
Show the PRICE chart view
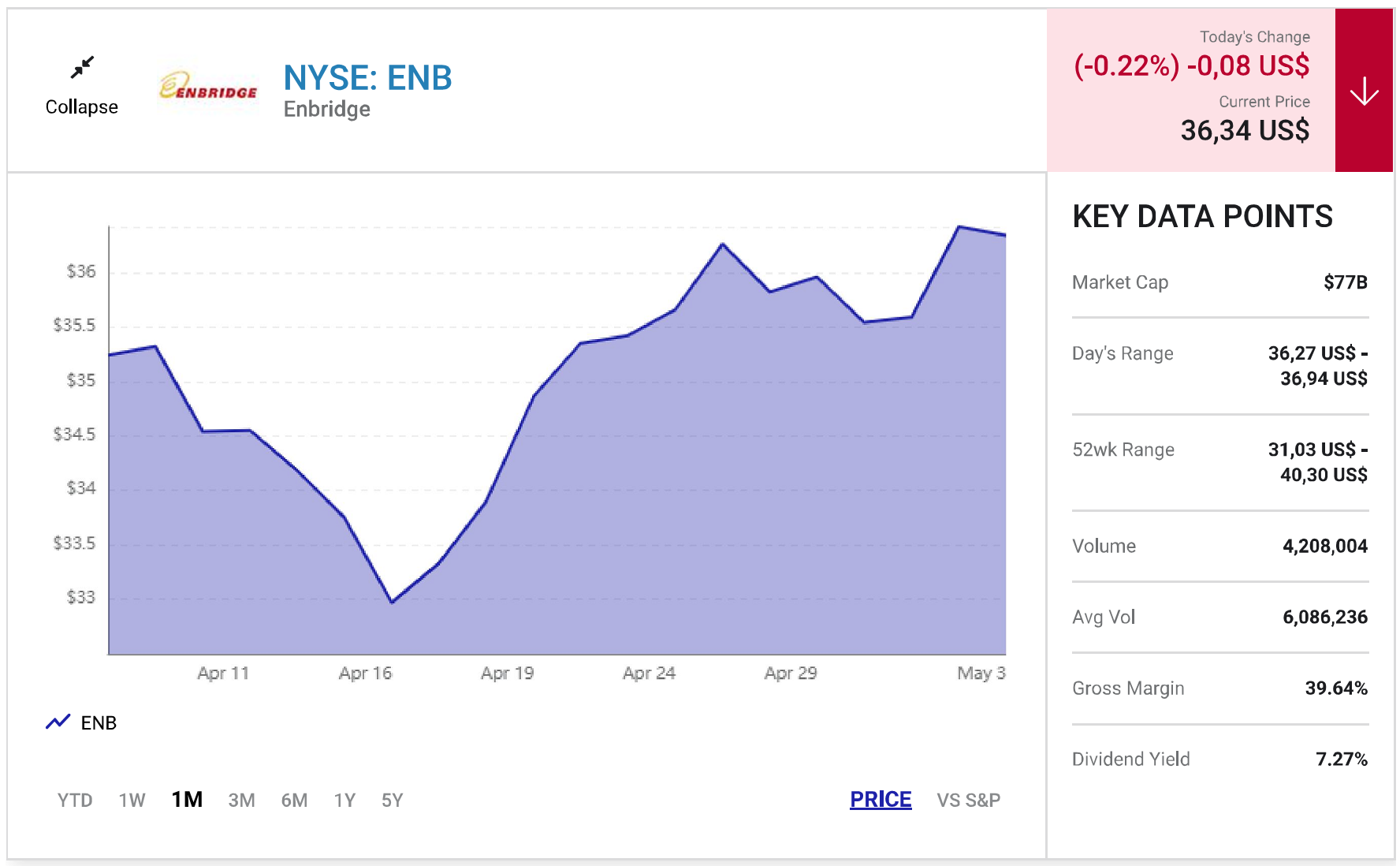coord(881,800)
